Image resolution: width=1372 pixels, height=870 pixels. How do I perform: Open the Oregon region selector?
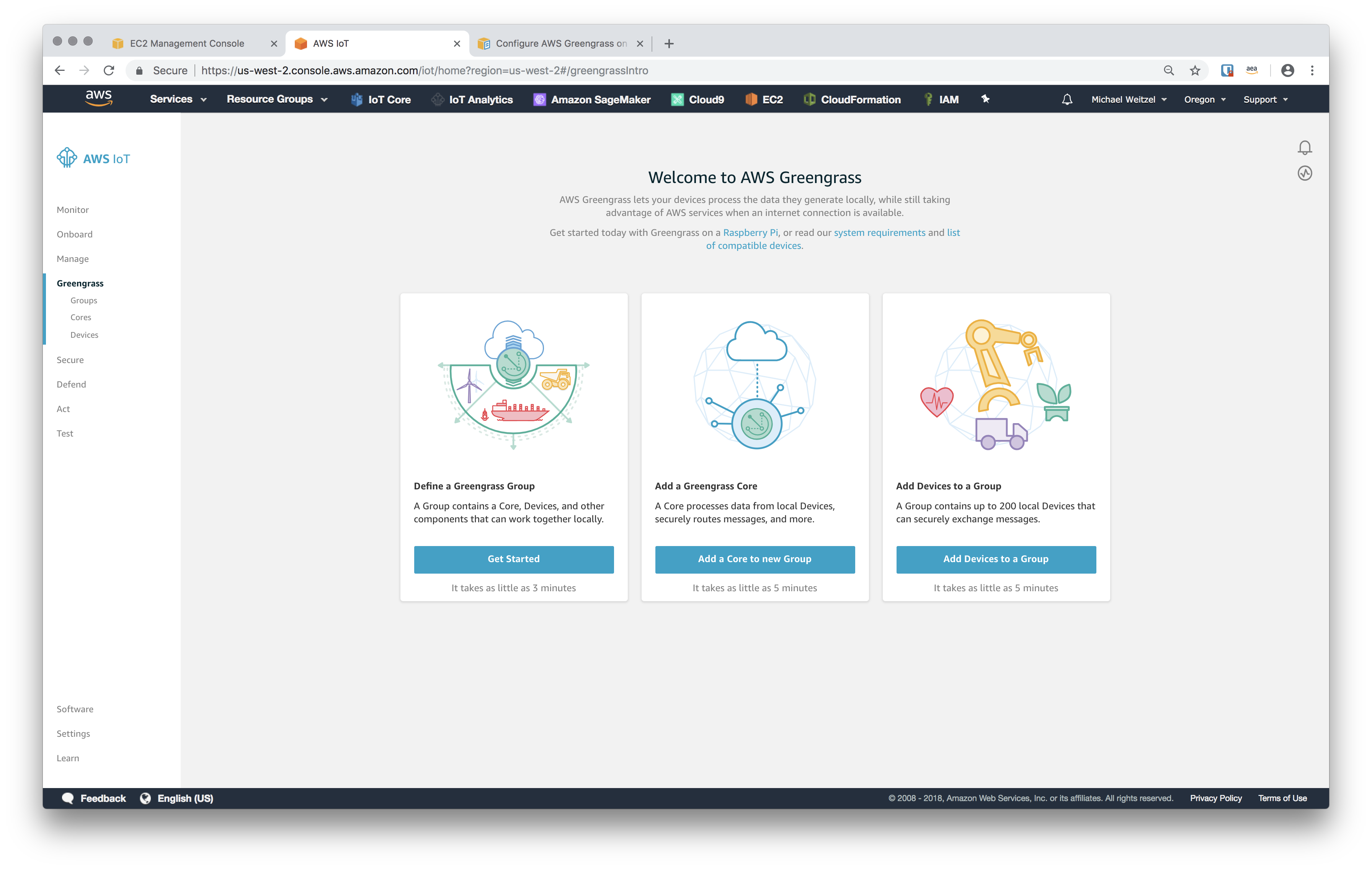[1204, 99]
